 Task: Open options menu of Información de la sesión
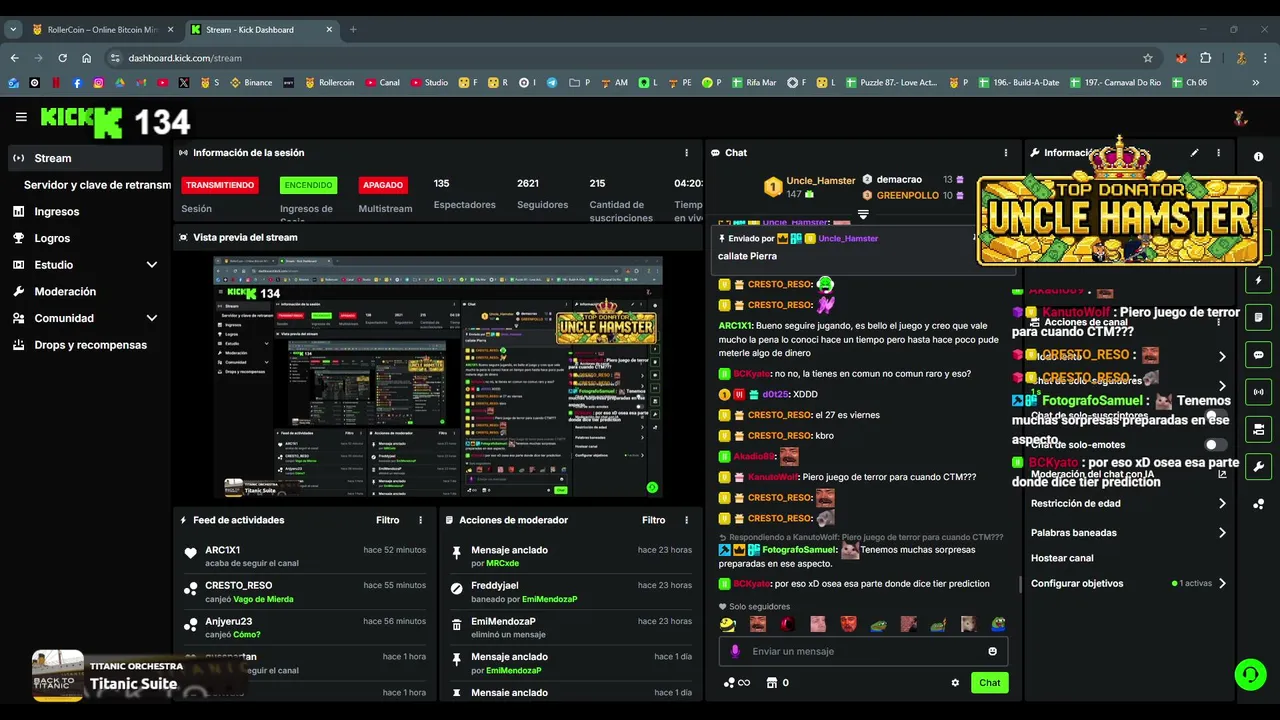tap(686, 153)
